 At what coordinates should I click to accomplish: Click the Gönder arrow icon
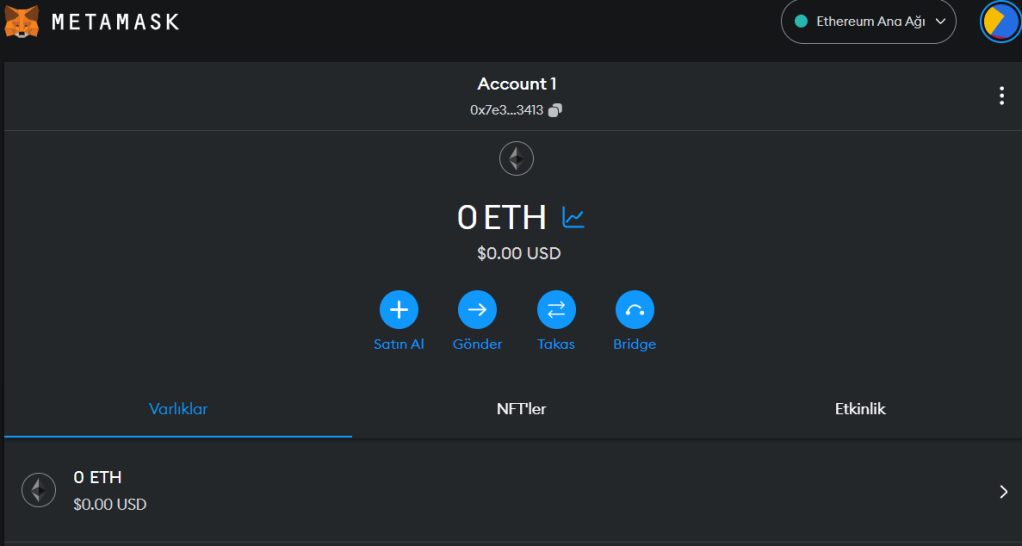pyautogui.click(x=477, y=310)
